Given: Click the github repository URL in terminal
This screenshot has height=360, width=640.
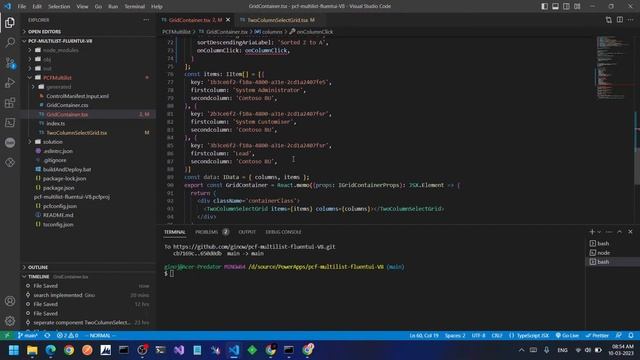Looking at the screenshot, I should 254,247.
